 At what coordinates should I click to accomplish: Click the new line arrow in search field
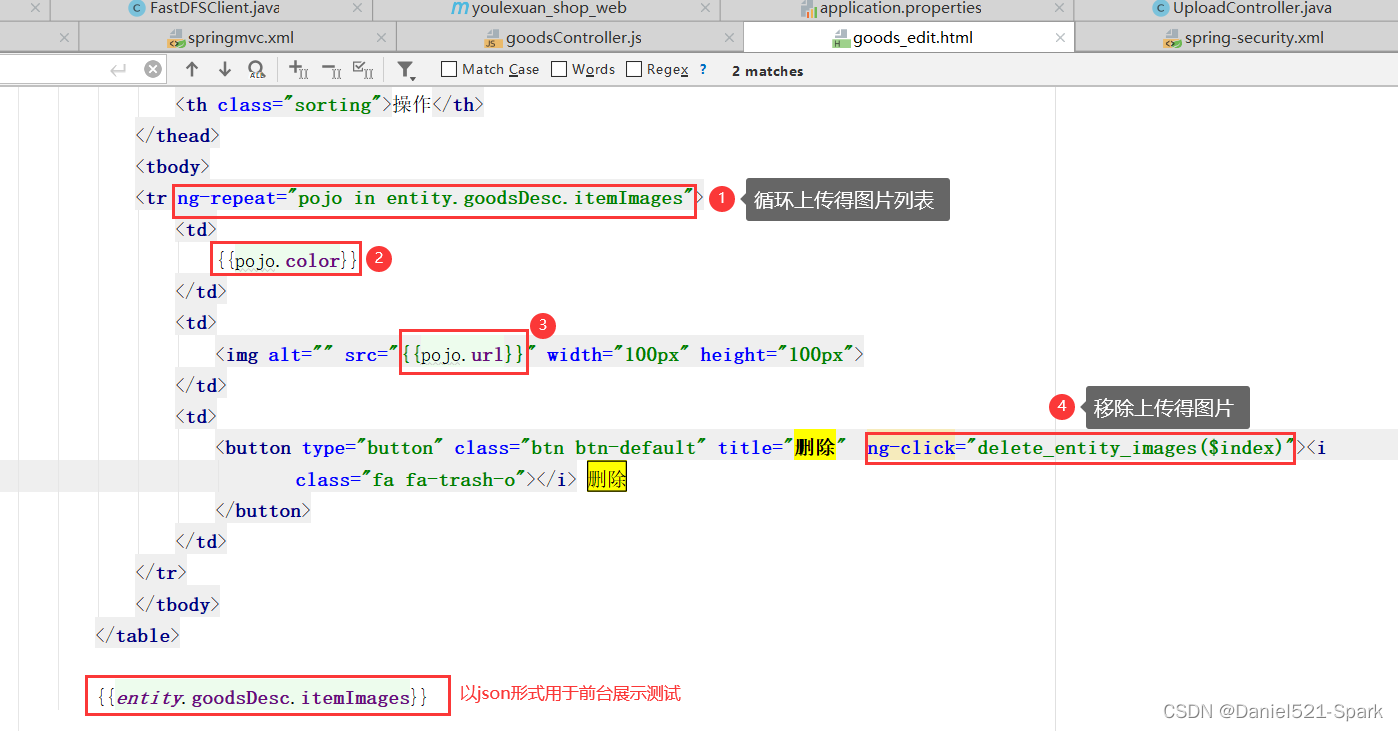coord(118,69)
